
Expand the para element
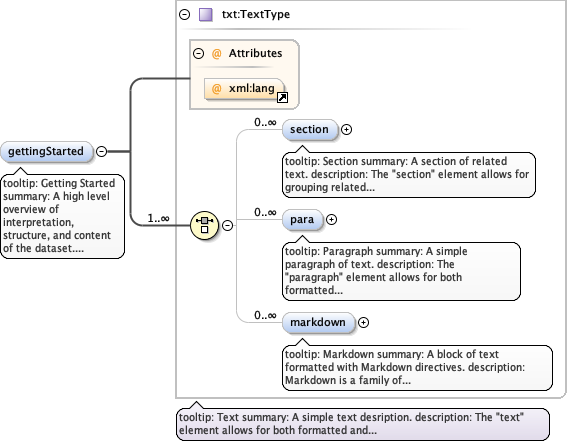coord(331,219)
